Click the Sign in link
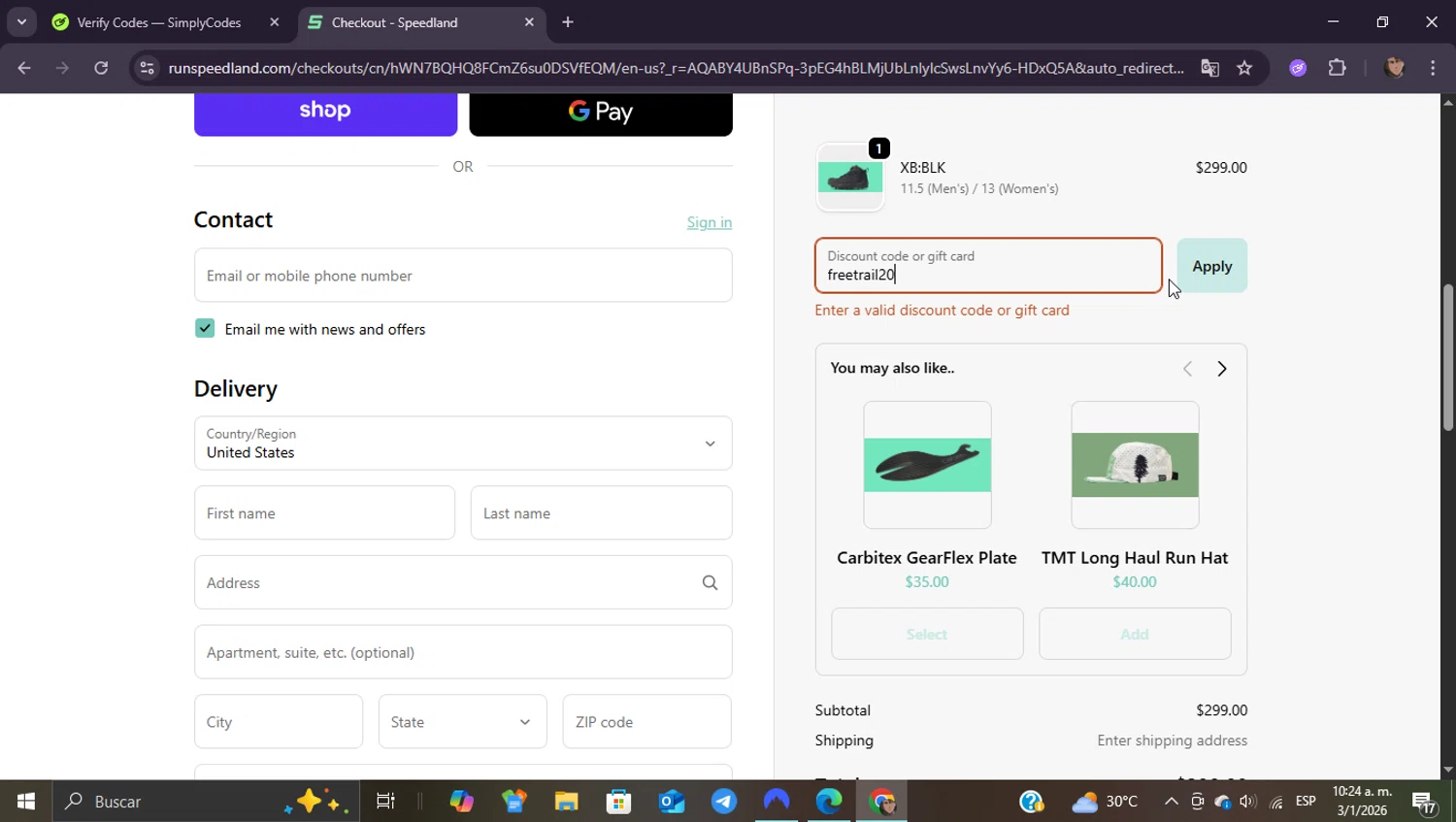This screenshot has width=1456, height=822. (710, 222)
